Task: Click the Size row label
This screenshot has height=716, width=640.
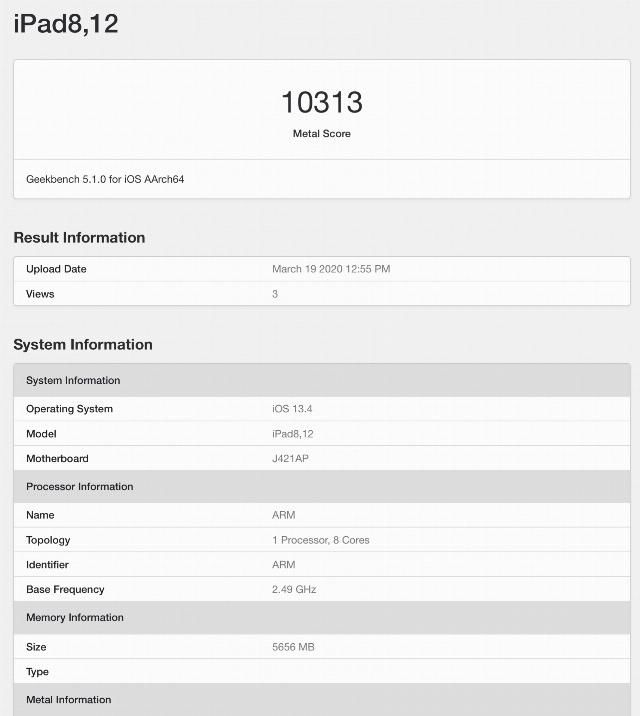Action: (36, 647)
